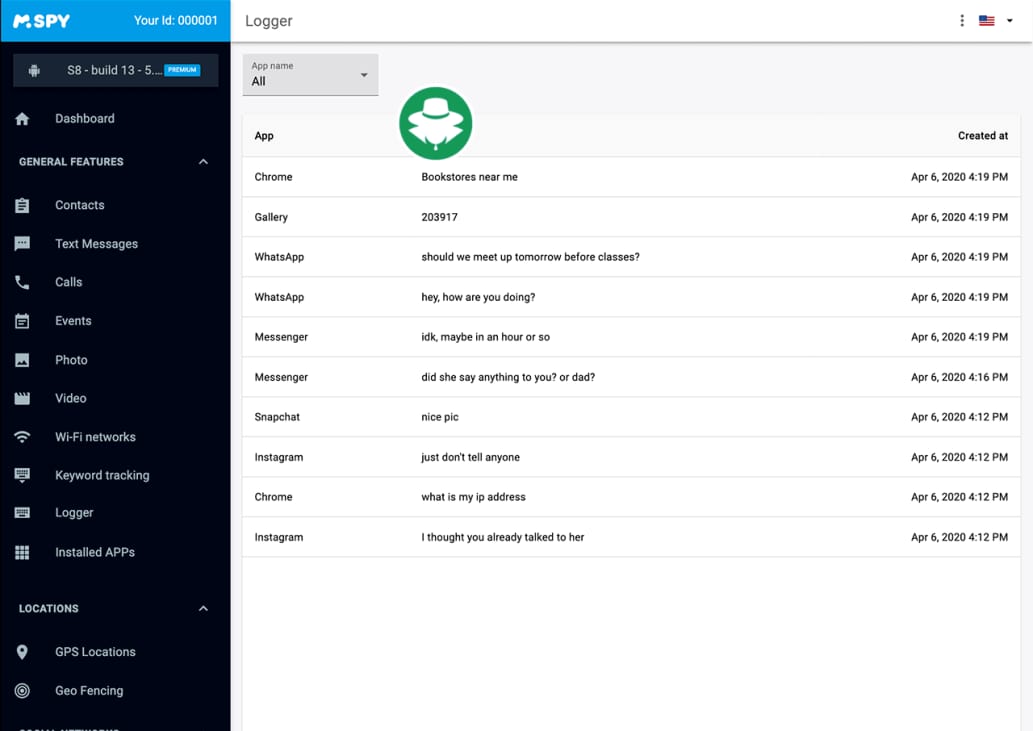Click the Geo Fencing target icon
Image resolution: width=1033 pixels, height=731 pixels.
click(22, 691)
